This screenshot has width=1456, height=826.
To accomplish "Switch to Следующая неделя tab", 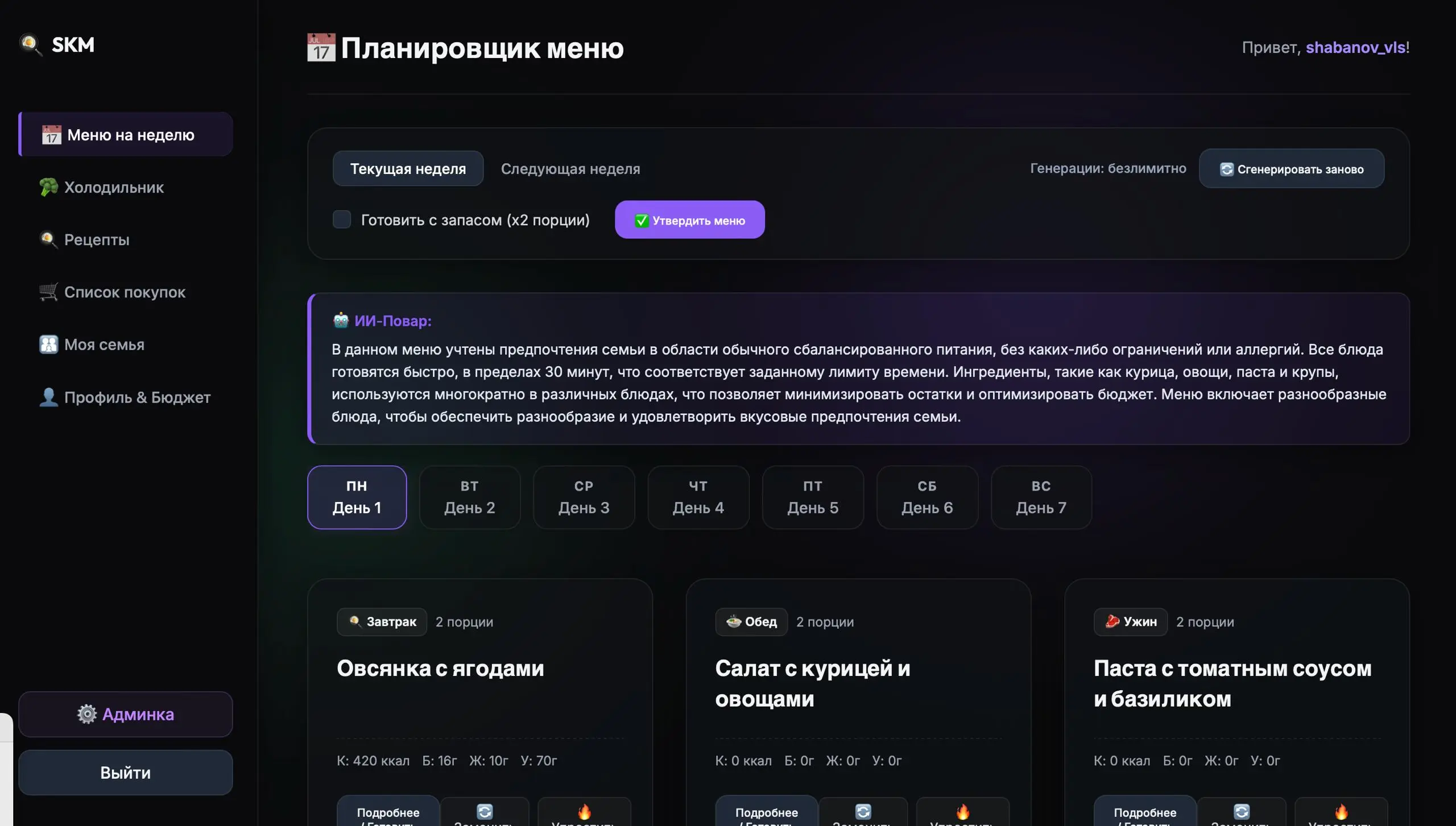I will pyautogui.click(x=570, y=168).
